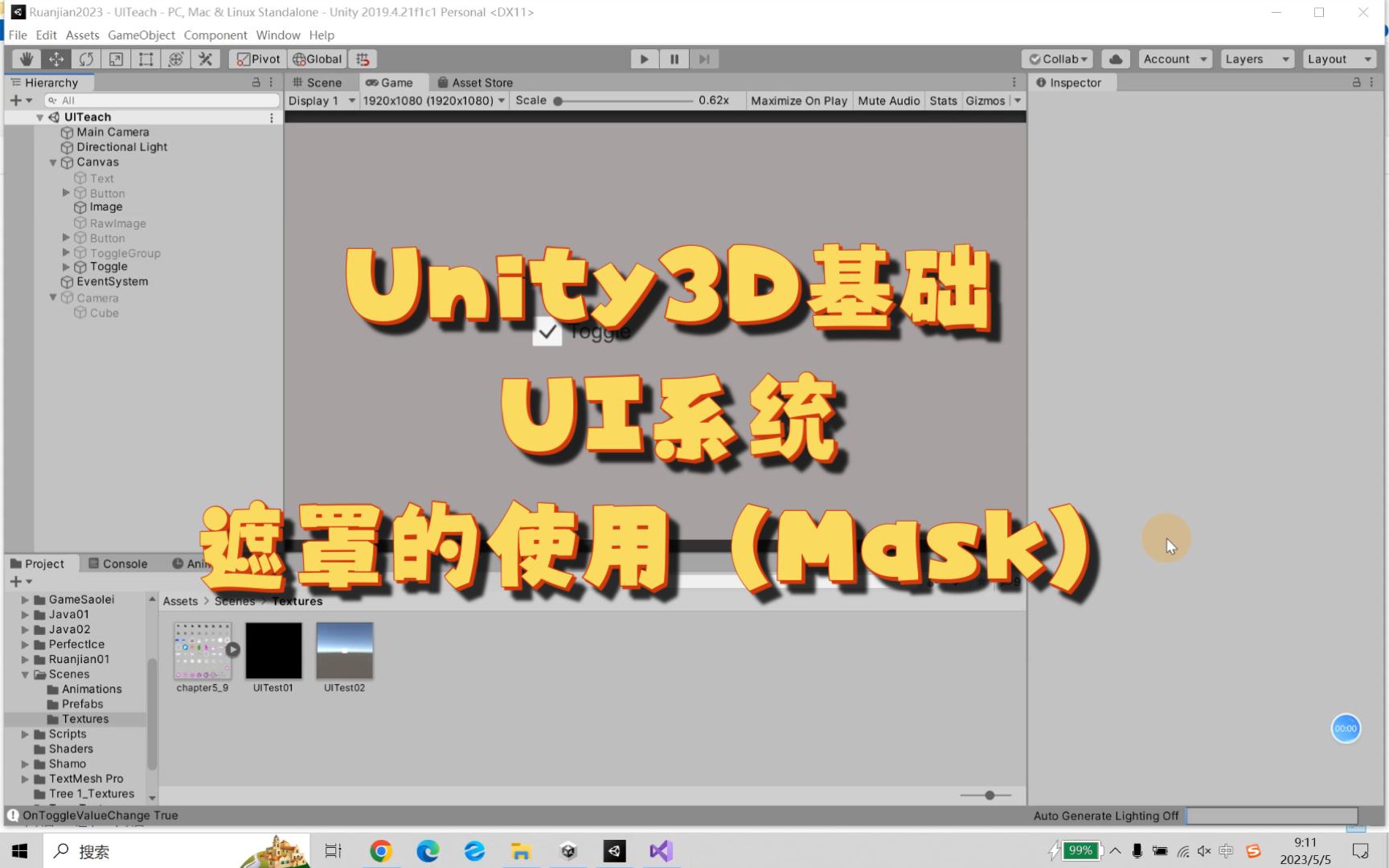Switch to the Asset Store tab
This screenshot has height=868, width=1389.
(x=475, y=82)
